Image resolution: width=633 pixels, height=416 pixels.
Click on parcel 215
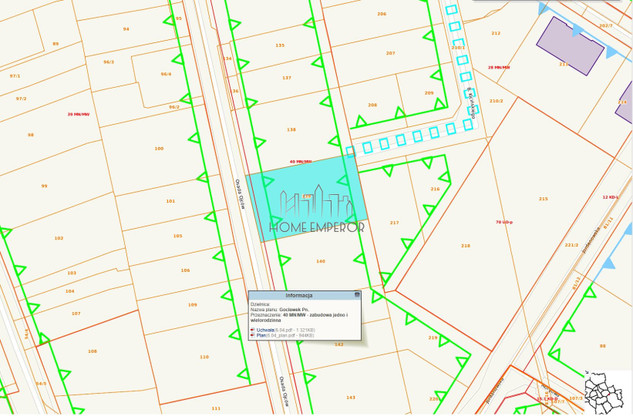(x=543, y=199)
